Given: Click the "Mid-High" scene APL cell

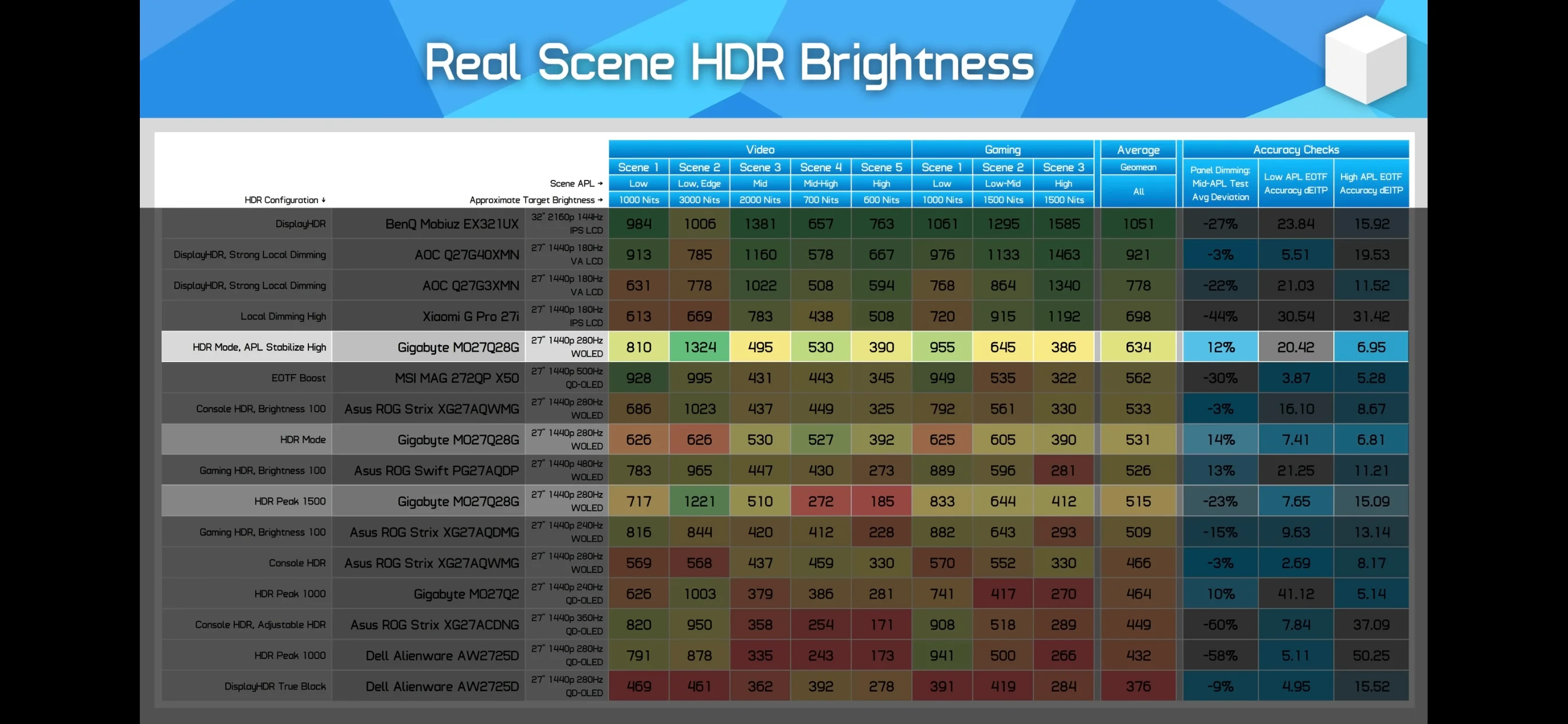Looking at the screenshot, I should point(821,184).
